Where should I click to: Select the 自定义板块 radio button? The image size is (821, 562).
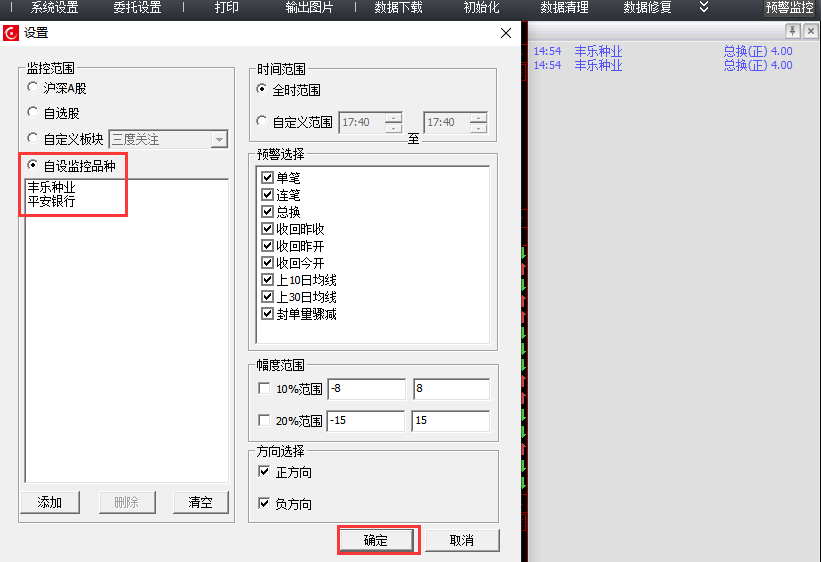point(32,138)
